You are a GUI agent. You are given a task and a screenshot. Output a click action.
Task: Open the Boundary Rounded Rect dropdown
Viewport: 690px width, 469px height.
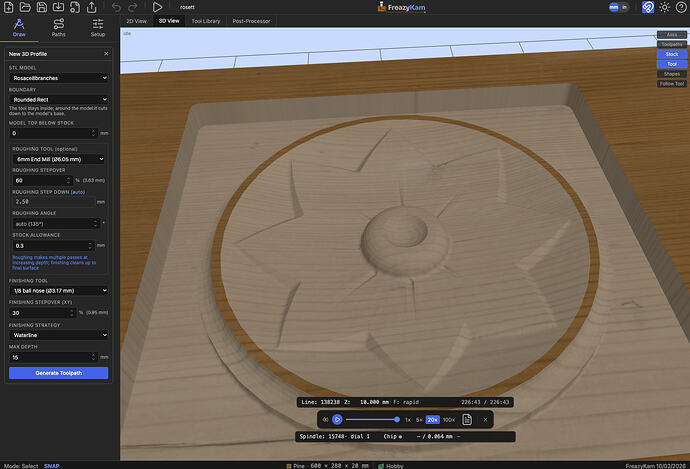point(59,99)
